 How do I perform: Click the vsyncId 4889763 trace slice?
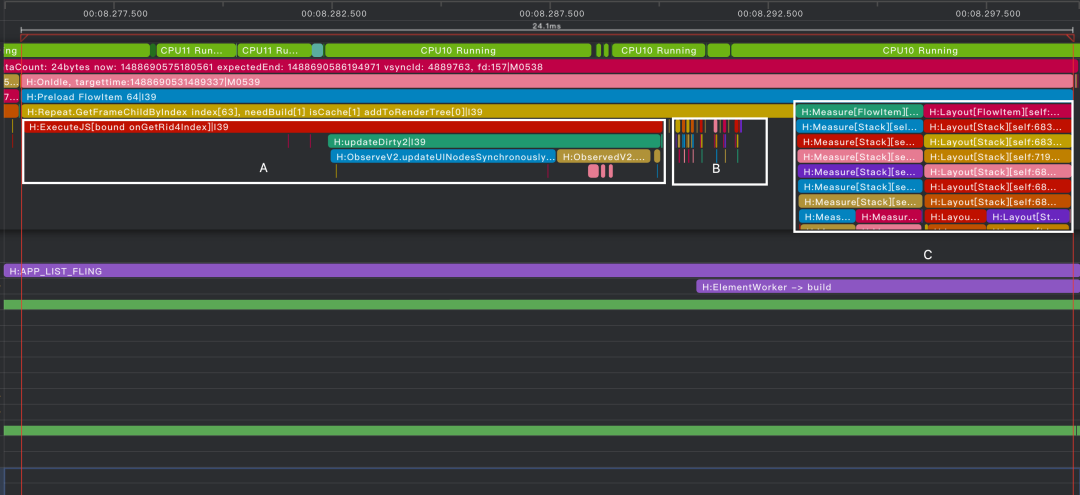pyautogui.click(x=540, y=66)
